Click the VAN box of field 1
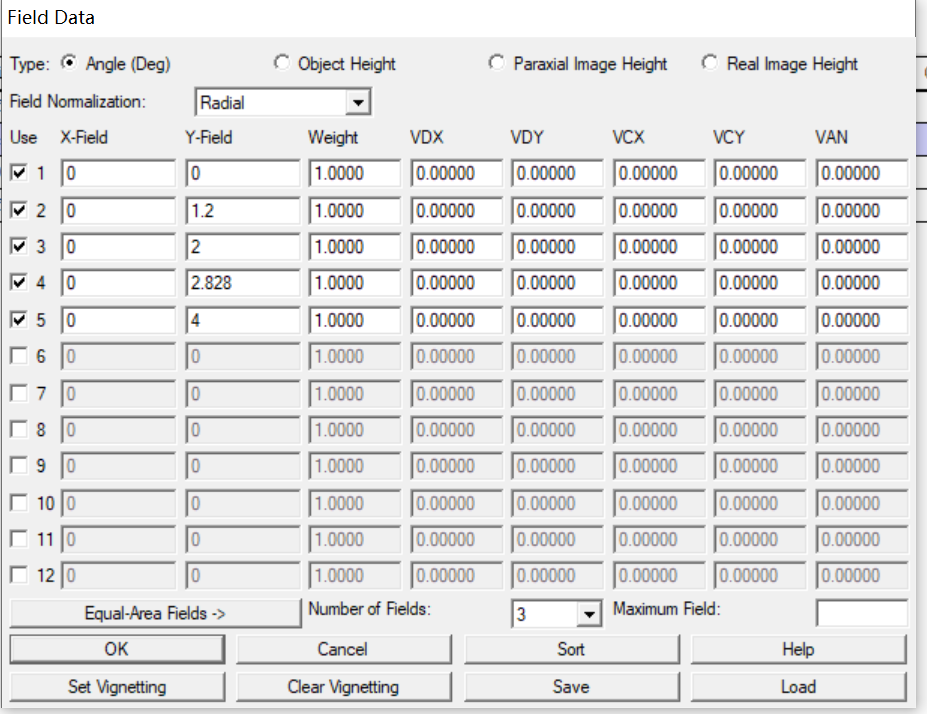This screenshot has height=714, width=927. pyautogui.click(x=862, y=173)
